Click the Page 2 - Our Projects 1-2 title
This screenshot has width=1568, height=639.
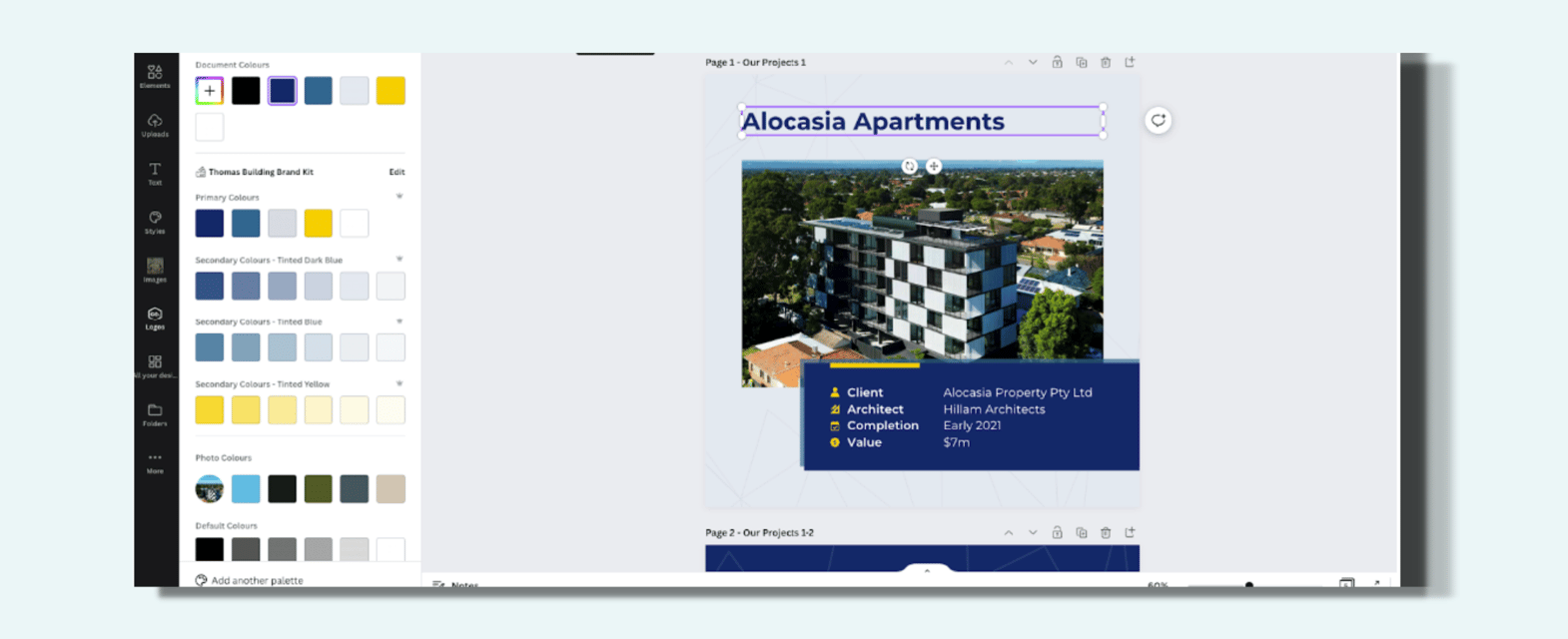[760, 532]
